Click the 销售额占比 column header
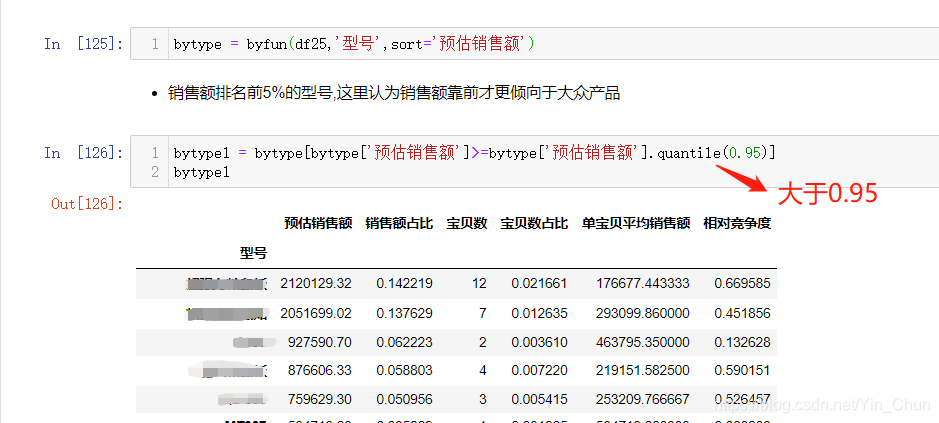Image resolution: width=939 pixels, height=423 pixels. point(399,223)
